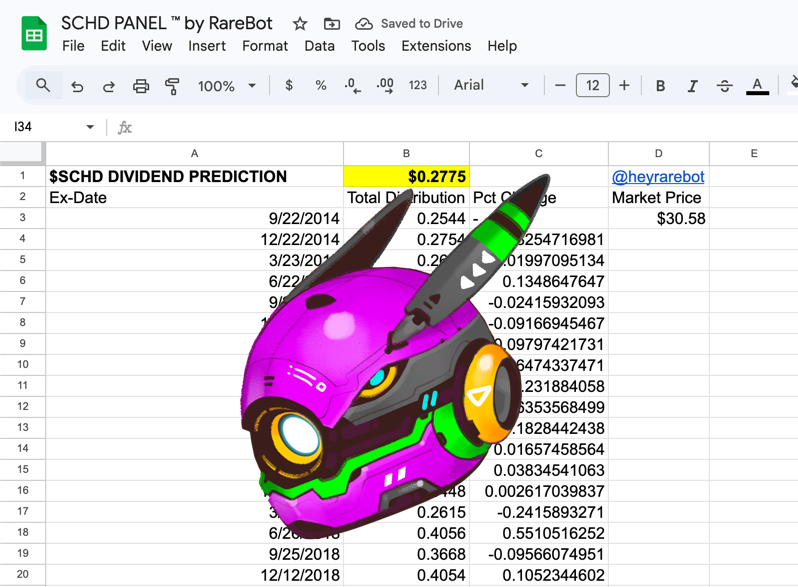Select row 10 header
Image resolution: width=798 pixels, height=587 pixels.
(x=22, y=365)
